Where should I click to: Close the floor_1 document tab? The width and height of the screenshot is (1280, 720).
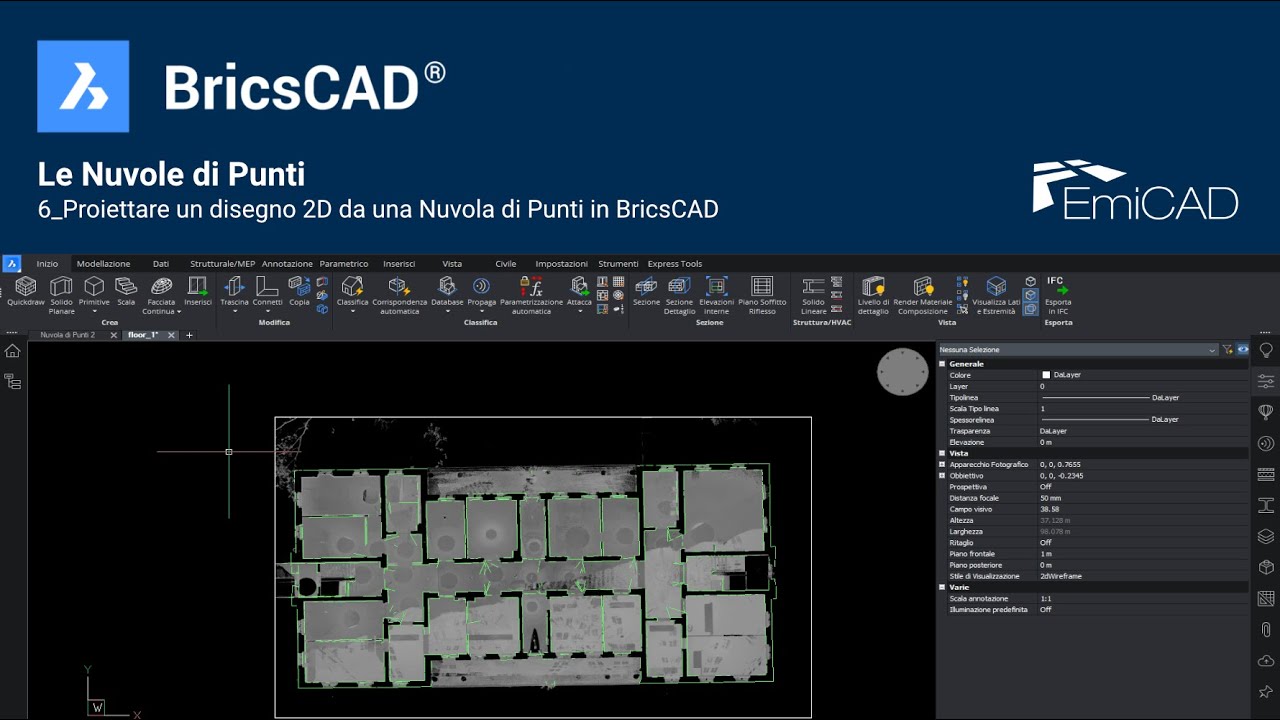click(172, 335)
